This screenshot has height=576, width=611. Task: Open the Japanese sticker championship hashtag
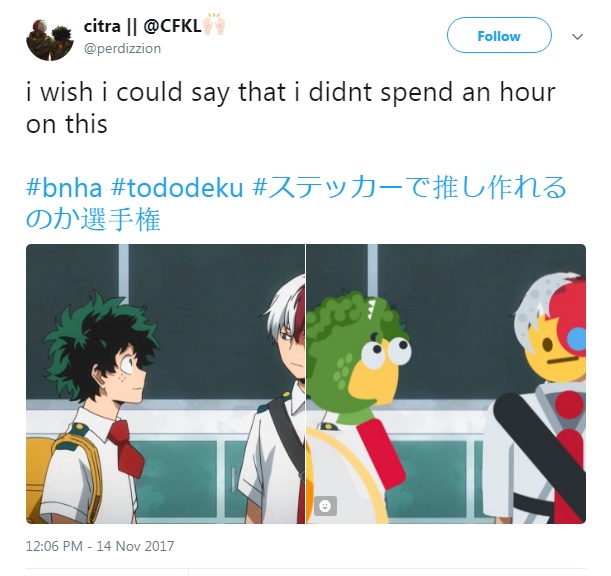296,203
